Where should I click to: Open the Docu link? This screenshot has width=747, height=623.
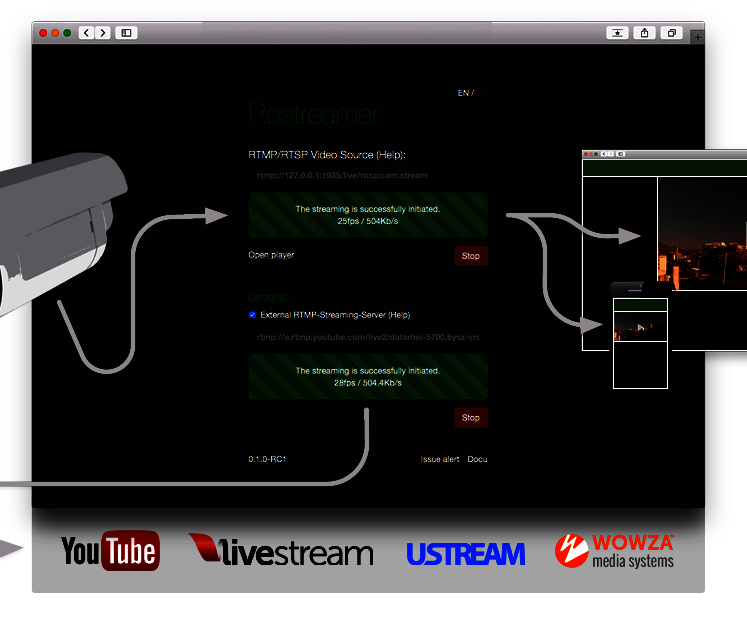[477, 459]
